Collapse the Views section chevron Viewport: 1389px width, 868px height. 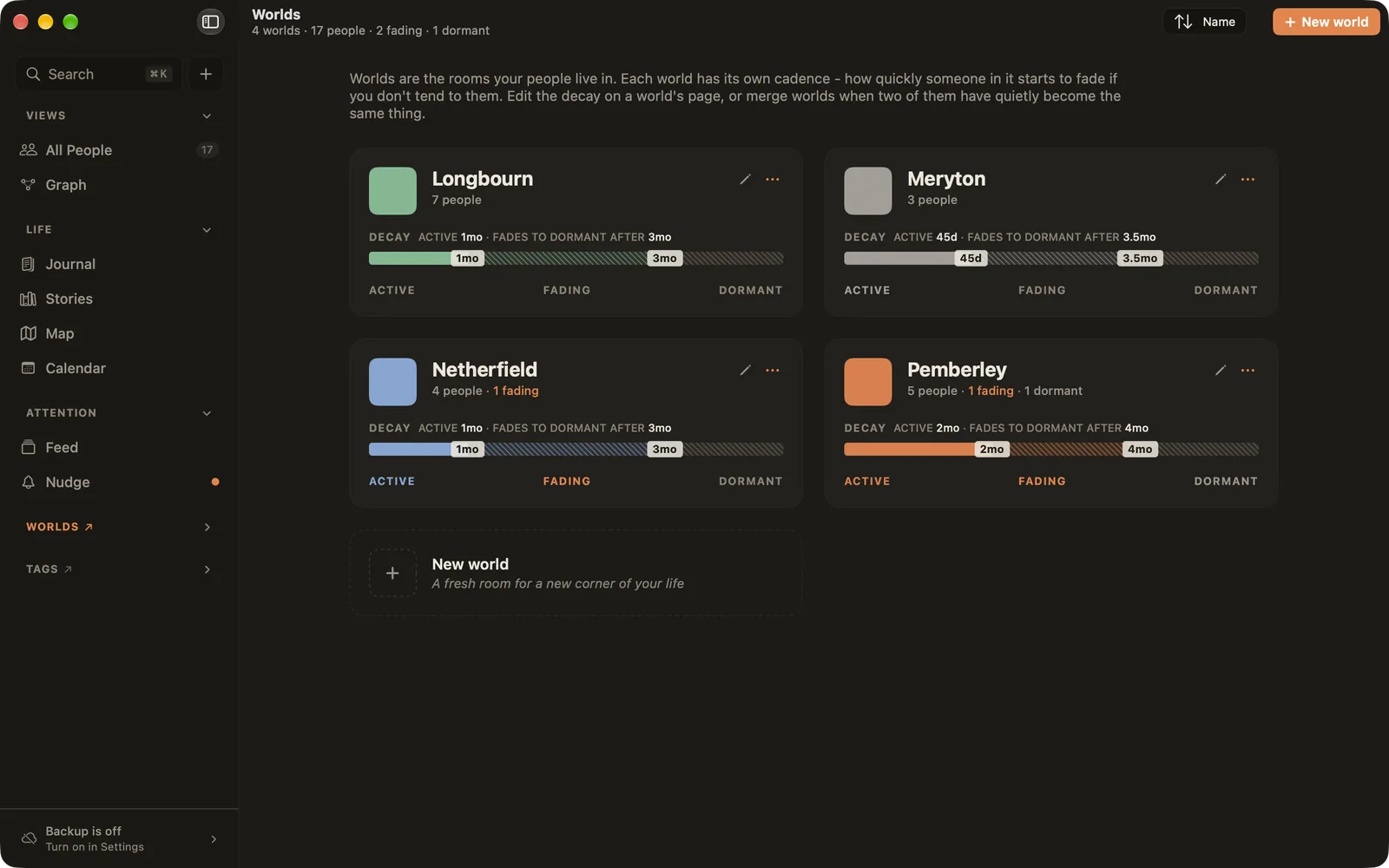207,115
